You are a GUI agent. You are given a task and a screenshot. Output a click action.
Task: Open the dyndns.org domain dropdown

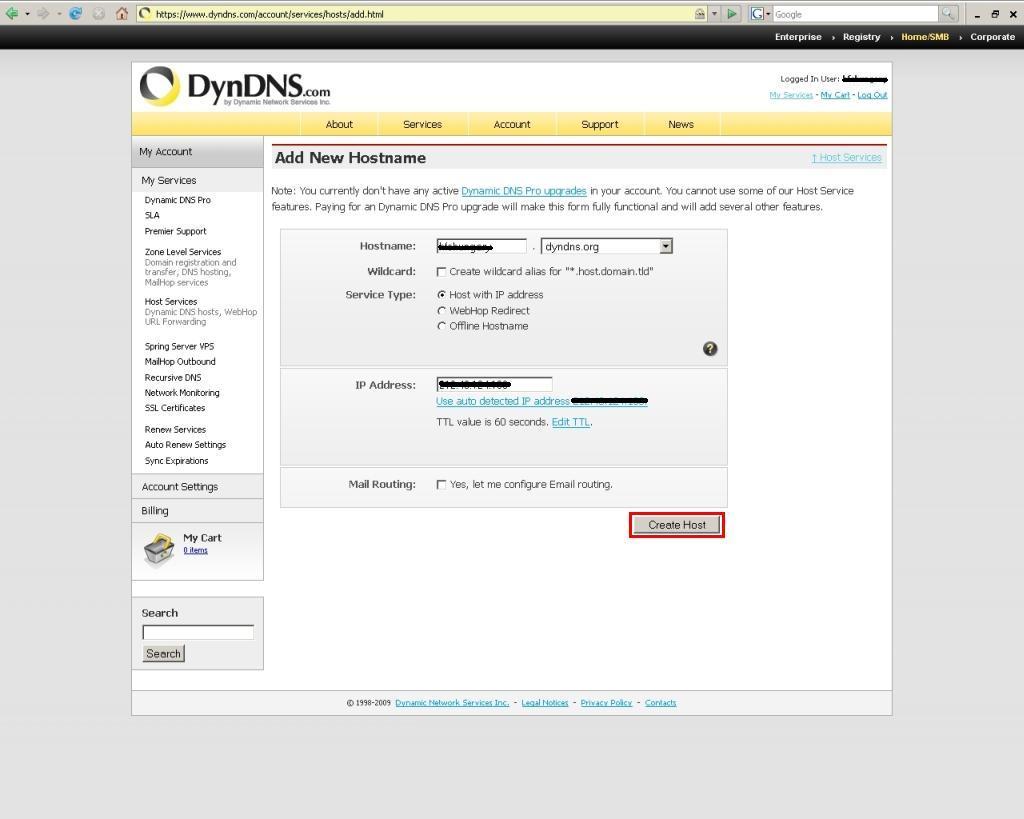tap(665, 246)
